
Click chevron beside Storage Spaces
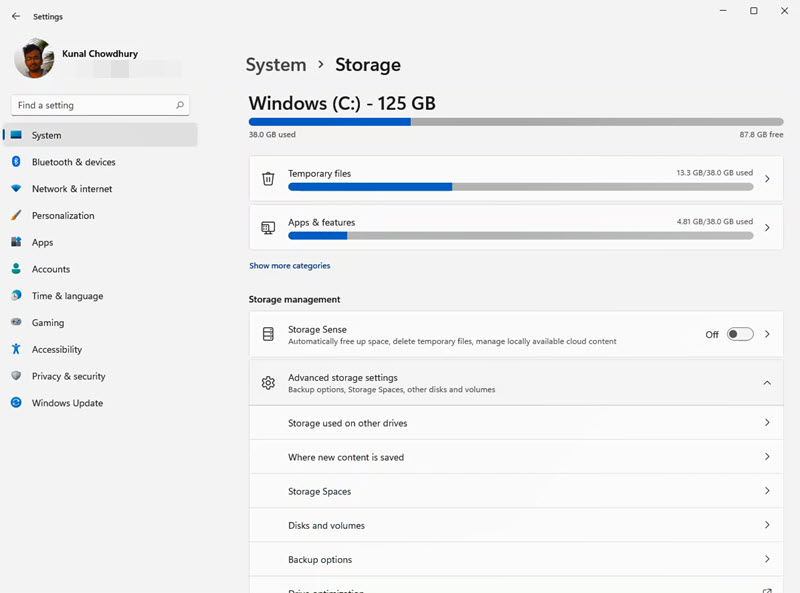[767, 491]
